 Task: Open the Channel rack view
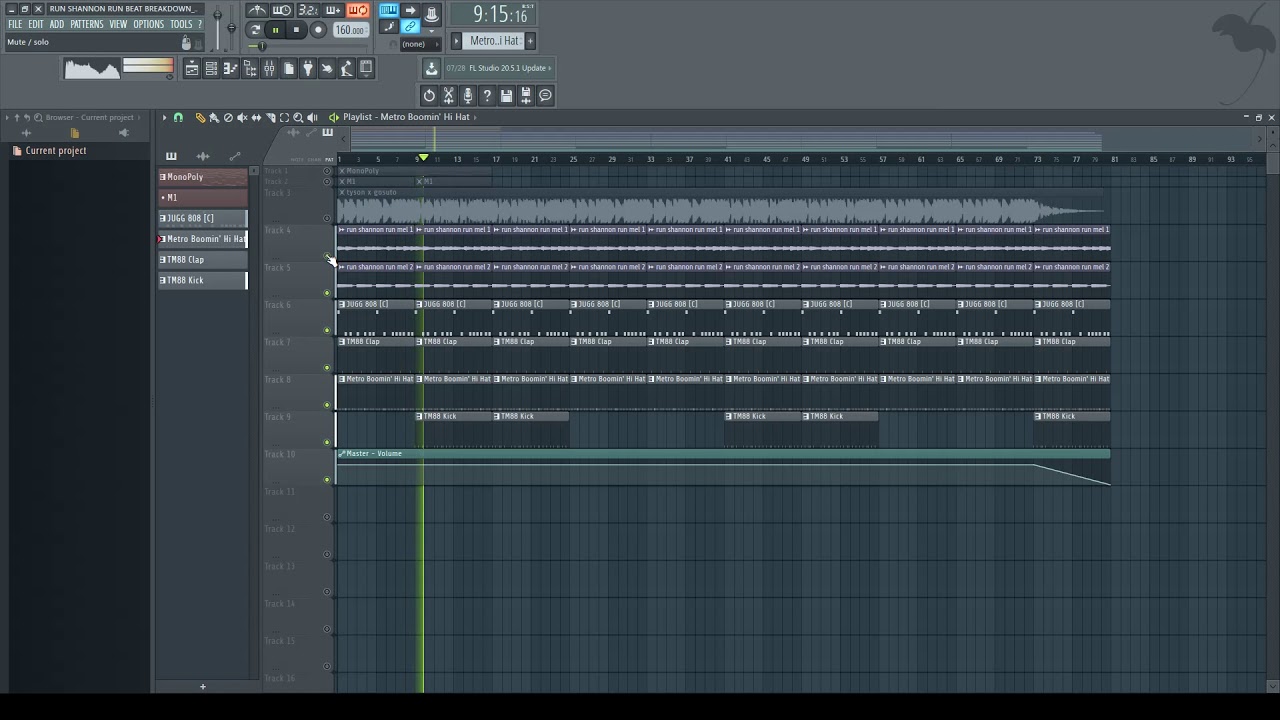(211, 68)
